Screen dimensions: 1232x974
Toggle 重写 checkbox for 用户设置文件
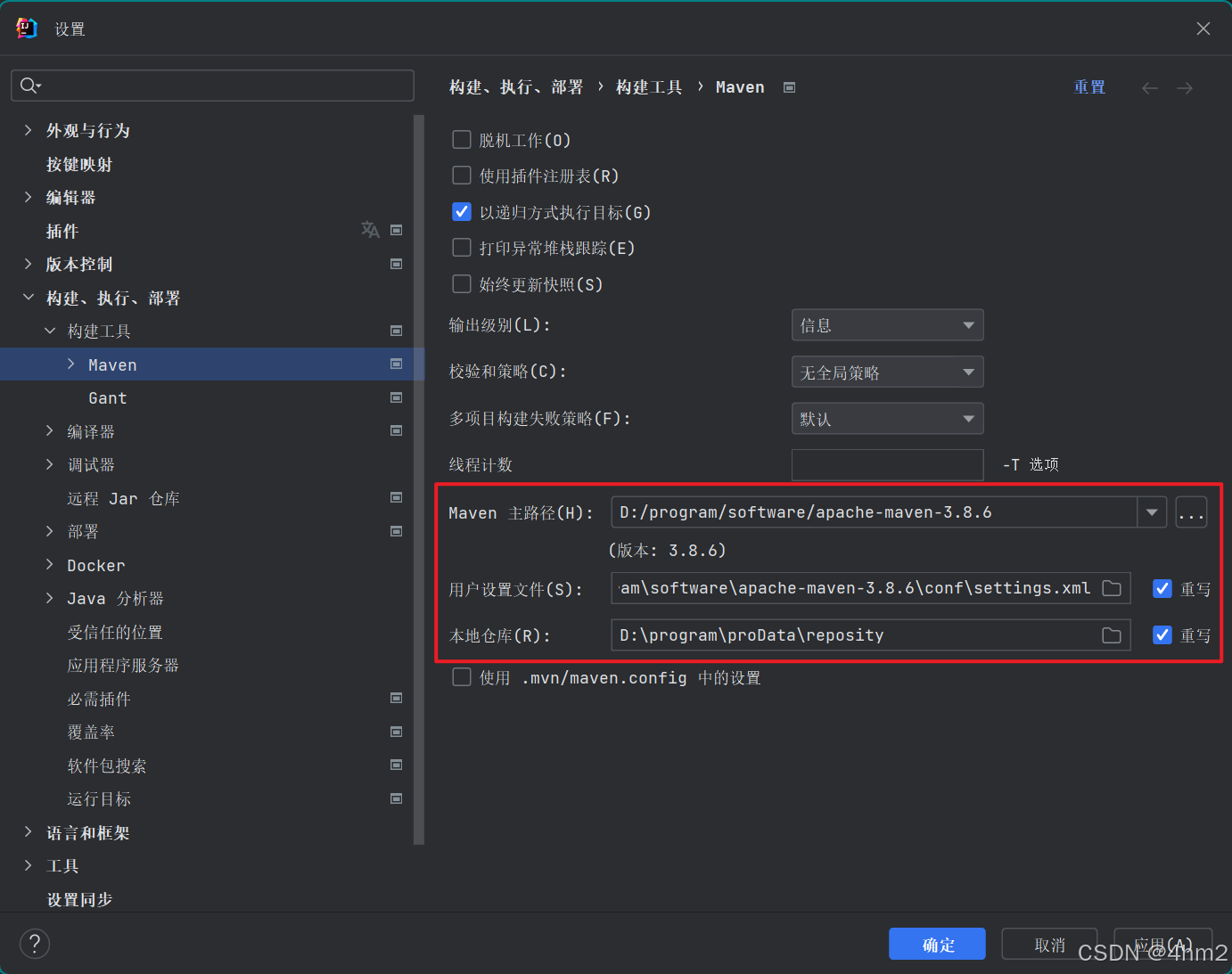1162,588
